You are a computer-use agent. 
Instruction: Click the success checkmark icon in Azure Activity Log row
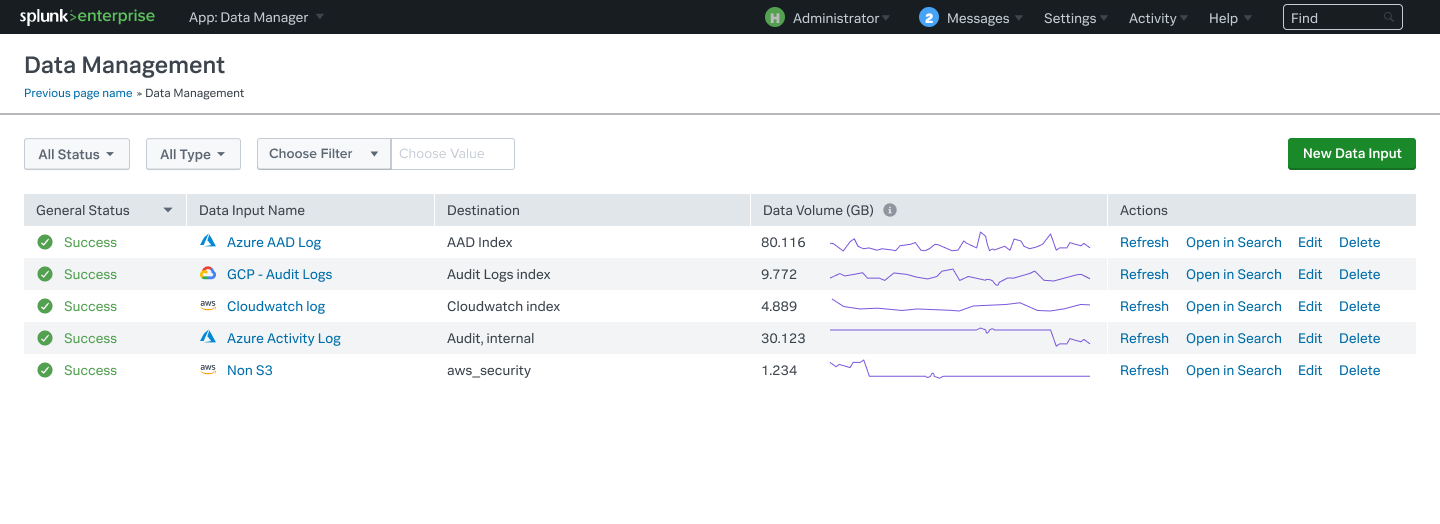click(45, 338)
